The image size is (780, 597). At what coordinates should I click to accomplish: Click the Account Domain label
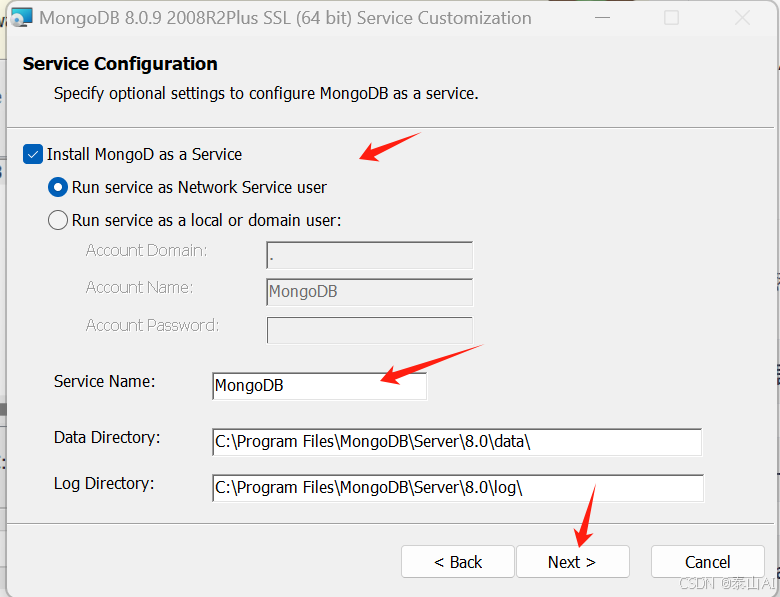coord(146,250)
